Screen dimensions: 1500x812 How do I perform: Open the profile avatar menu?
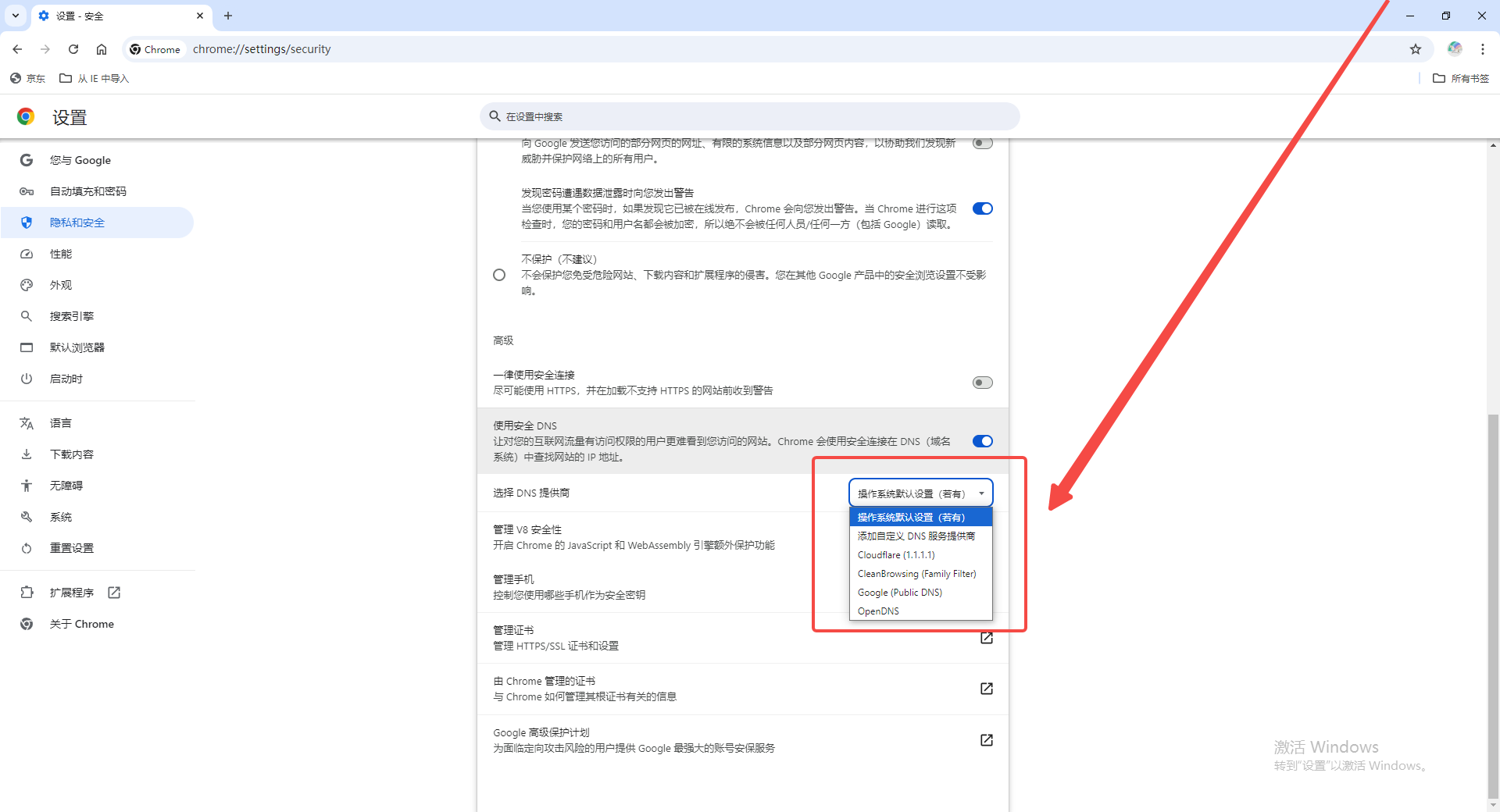[x=1455, y=48]
